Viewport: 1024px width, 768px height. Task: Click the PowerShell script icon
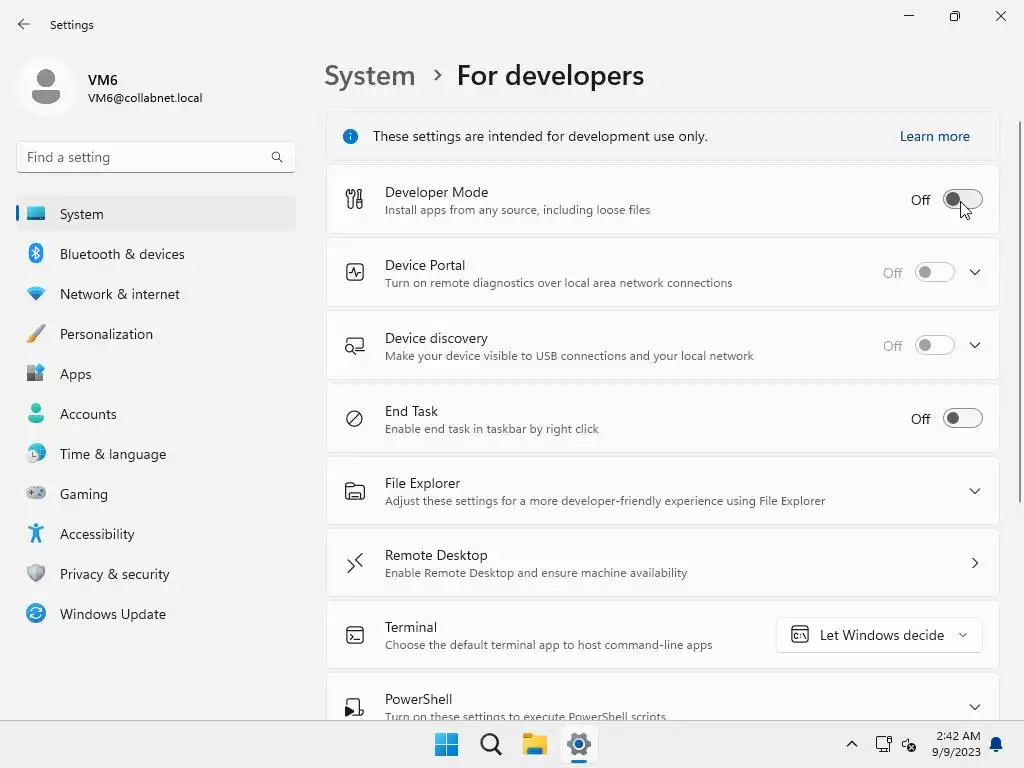click(355, 707)
